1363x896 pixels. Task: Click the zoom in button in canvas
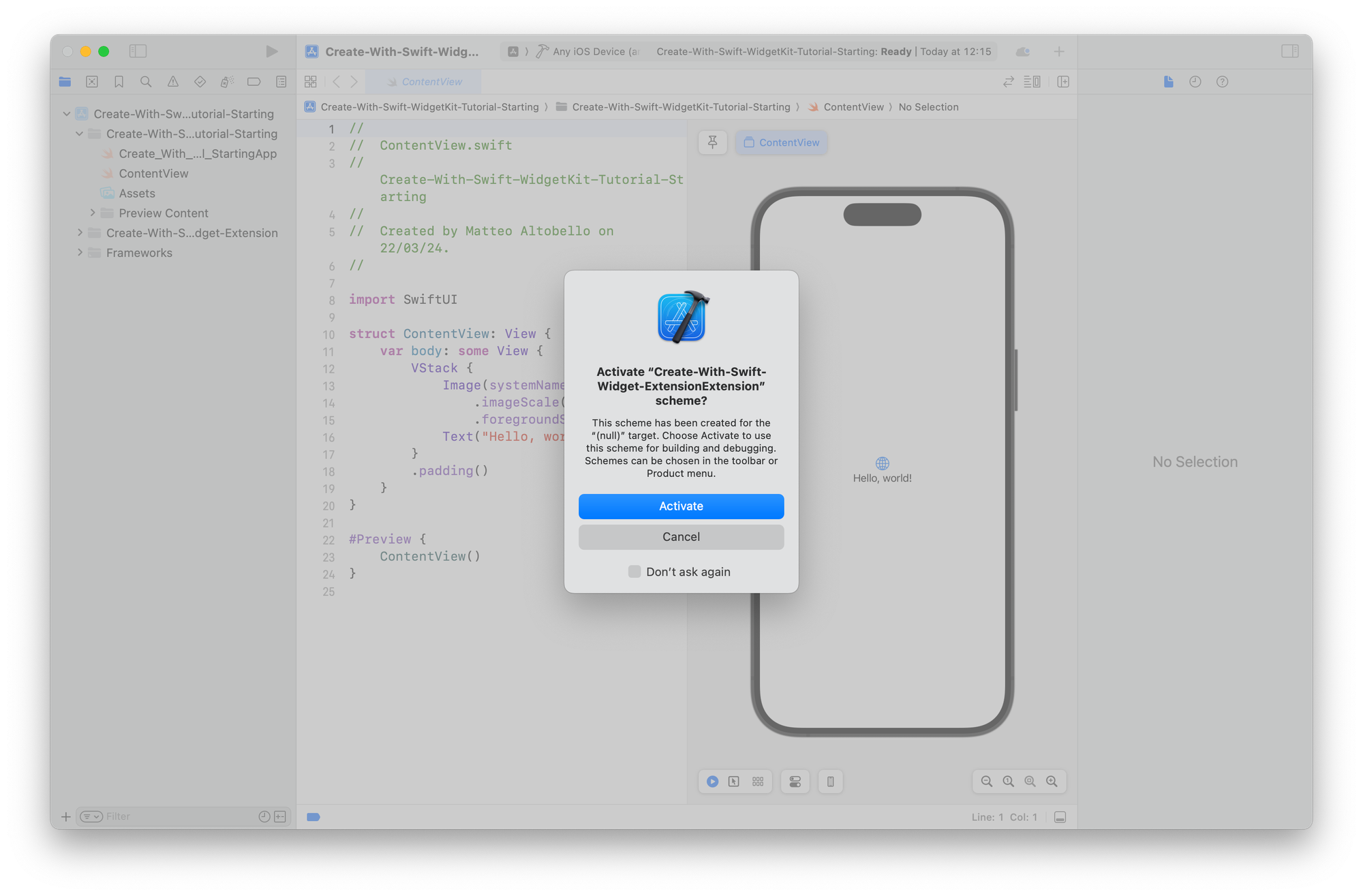click(x=1052, y=781)
